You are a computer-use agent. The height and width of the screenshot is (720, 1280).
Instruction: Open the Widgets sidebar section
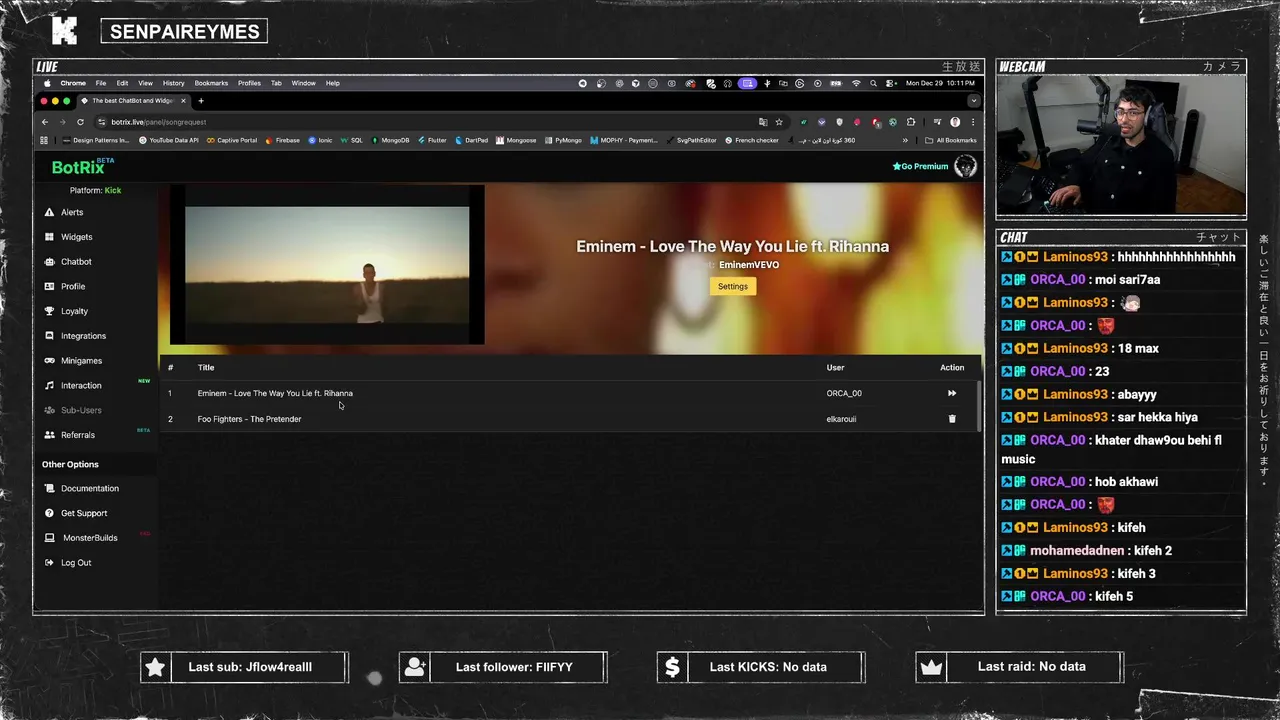pyautogui.click(x=76, y=237)
